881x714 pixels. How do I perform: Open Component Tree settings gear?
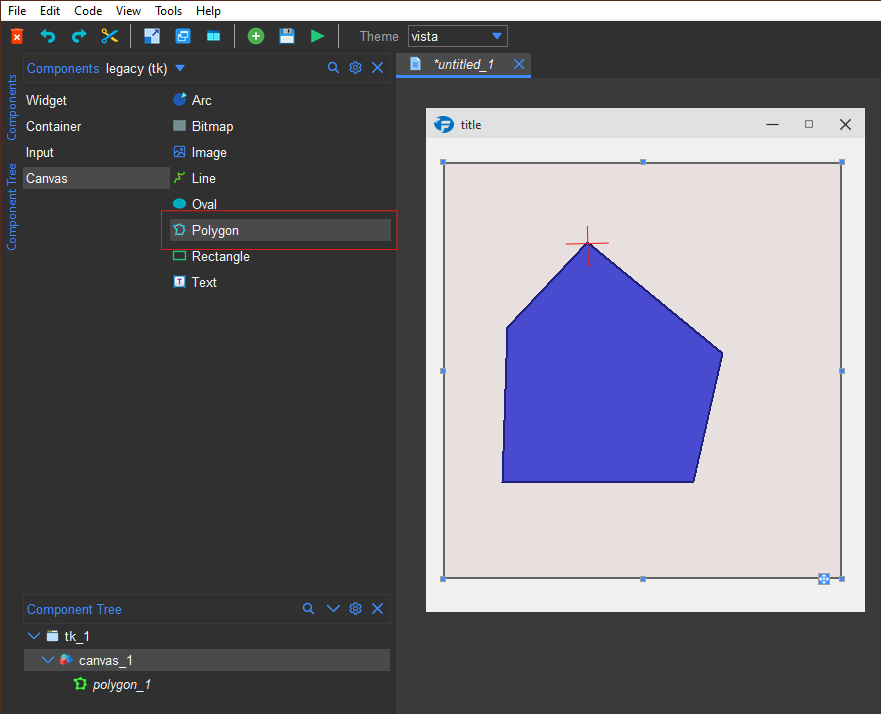355,608
